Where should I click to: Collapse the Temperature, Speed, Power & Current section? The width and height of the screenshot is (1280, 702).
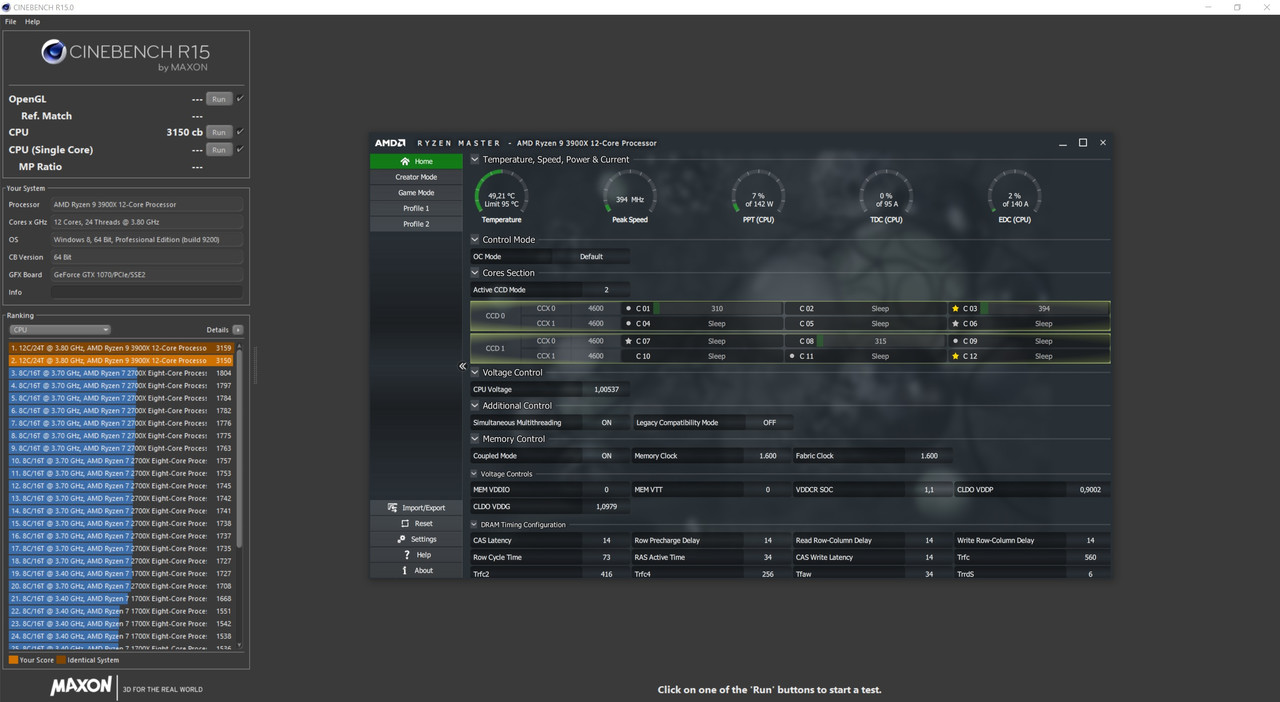tap(476, 159)
